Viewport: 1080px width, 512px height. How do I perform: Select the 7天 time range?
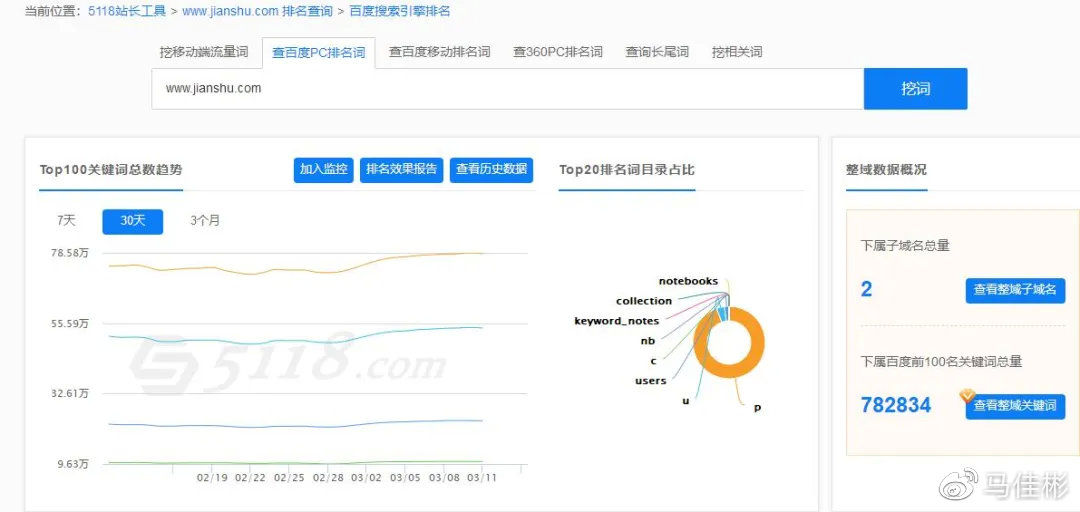tap(66, 221)
